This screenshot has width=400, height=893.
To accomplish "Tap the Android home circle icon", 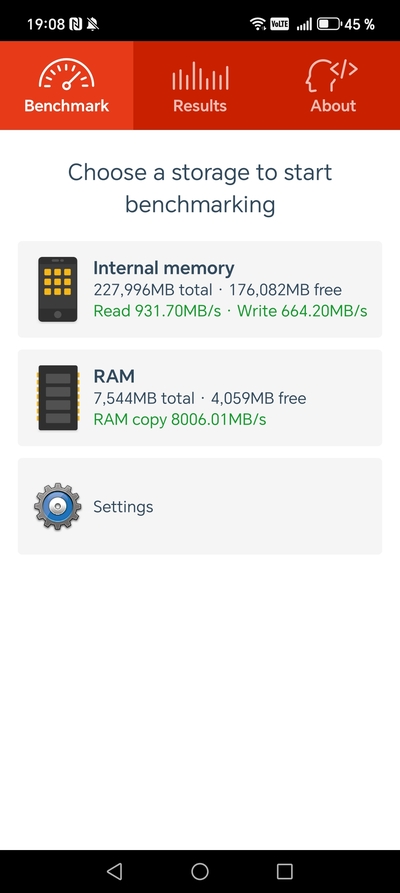I will 200,871.
